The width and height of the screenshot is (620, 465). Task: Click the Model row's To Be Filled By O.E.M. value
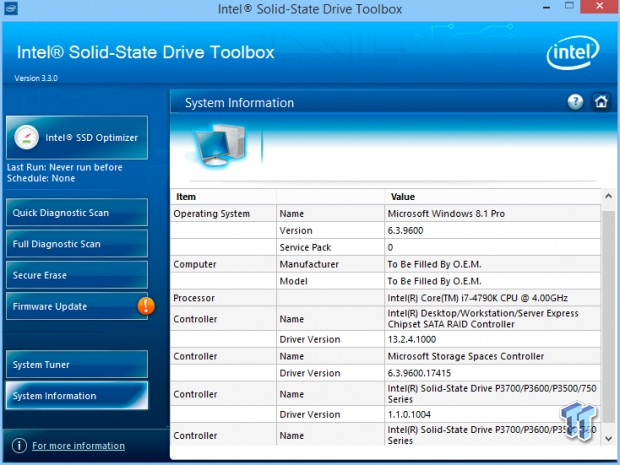(x=434, y=281)
